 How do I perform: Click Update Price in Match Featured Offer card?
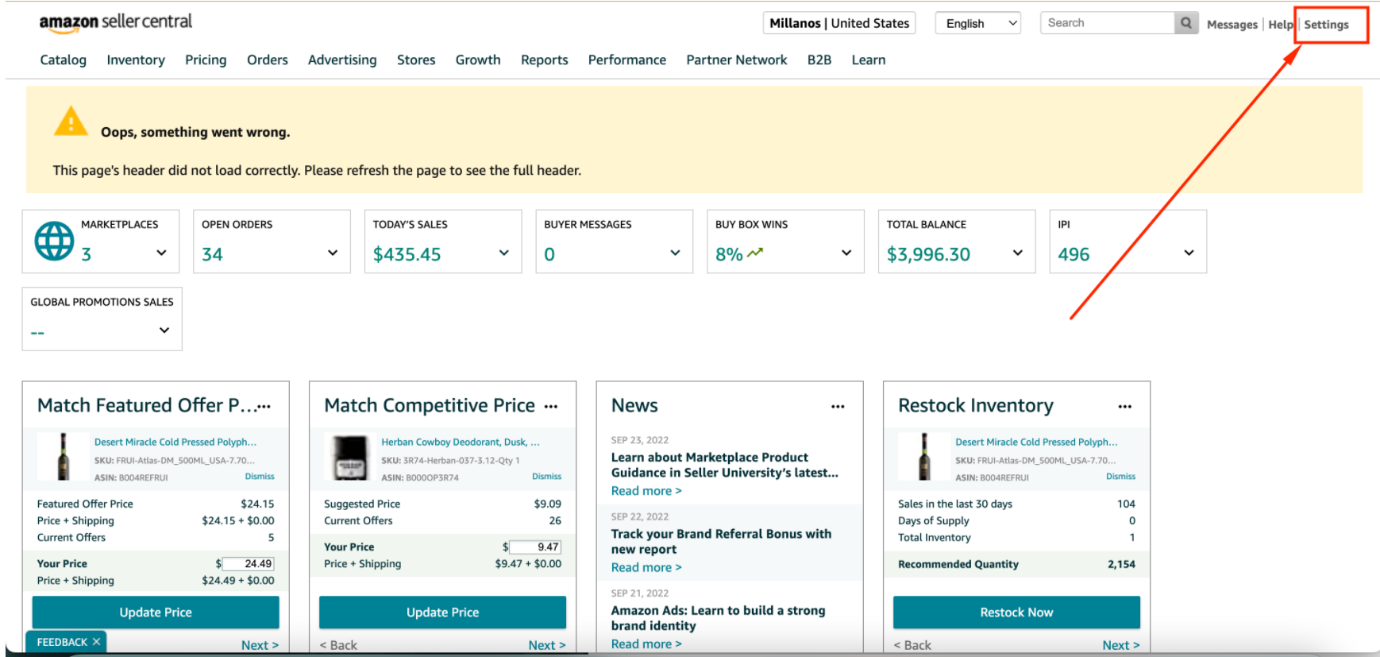(x=155, y=612)
